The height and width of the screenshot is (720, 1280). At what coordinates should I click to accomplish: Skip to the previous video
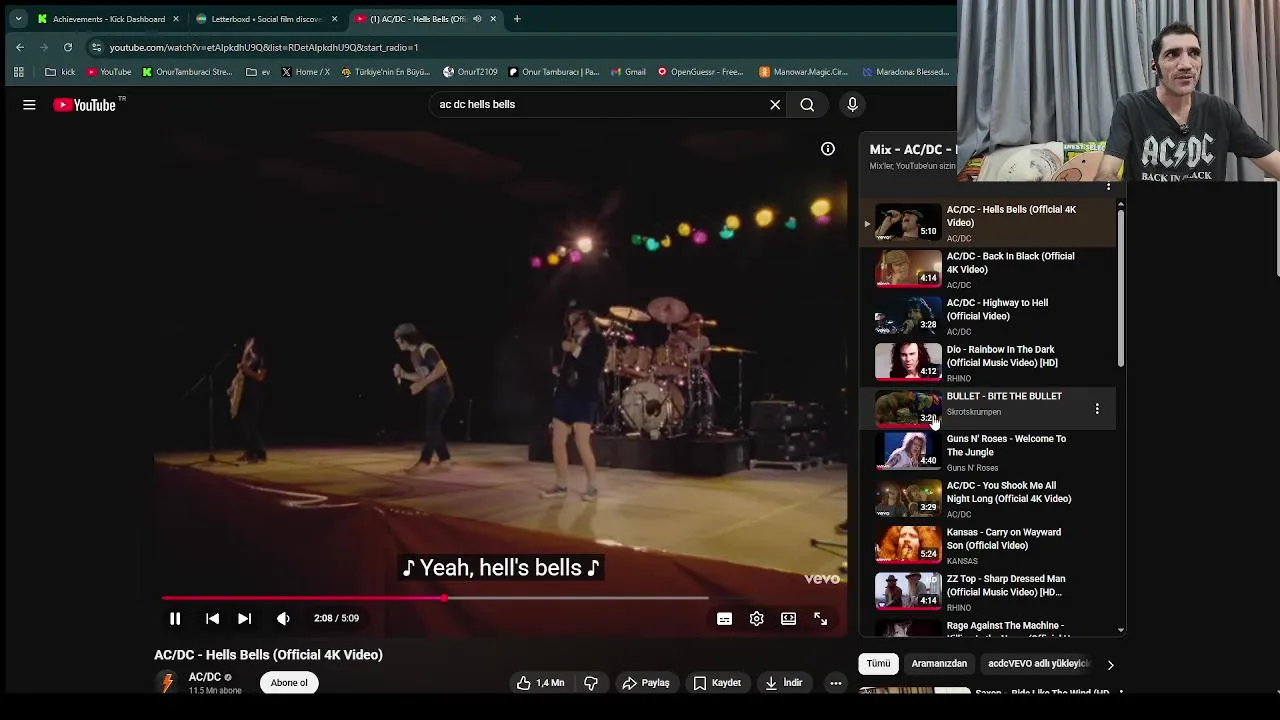212,619
